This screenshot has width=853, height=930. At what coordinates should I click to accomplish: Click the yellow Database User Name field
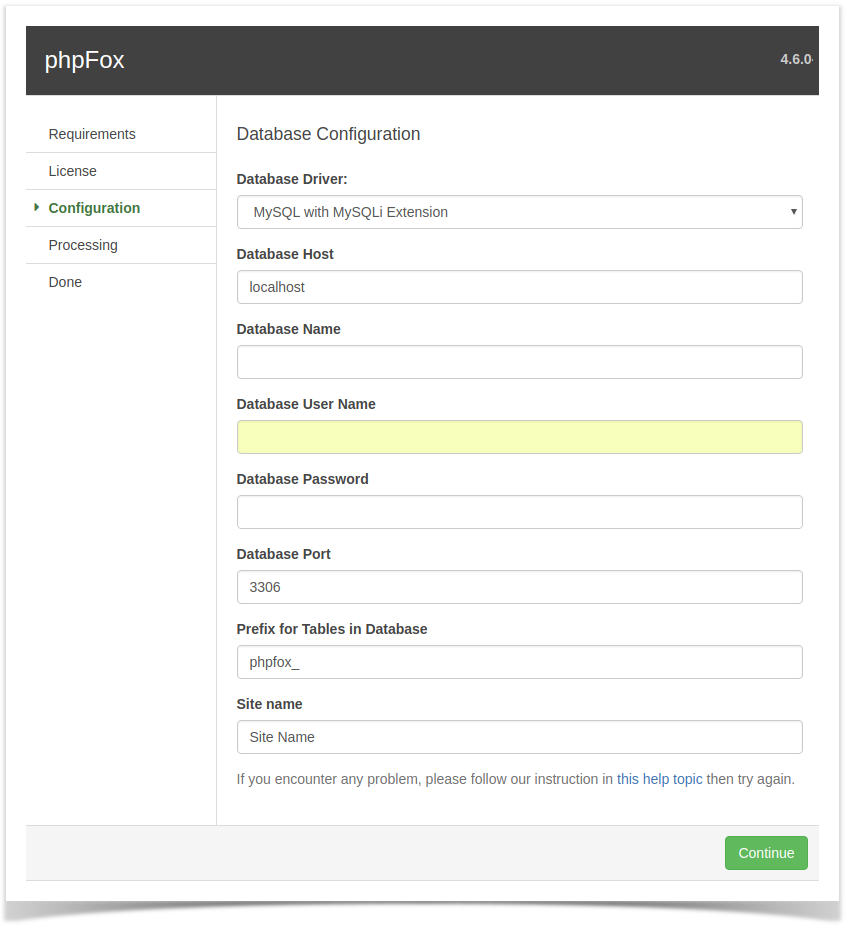pos(520,437)
